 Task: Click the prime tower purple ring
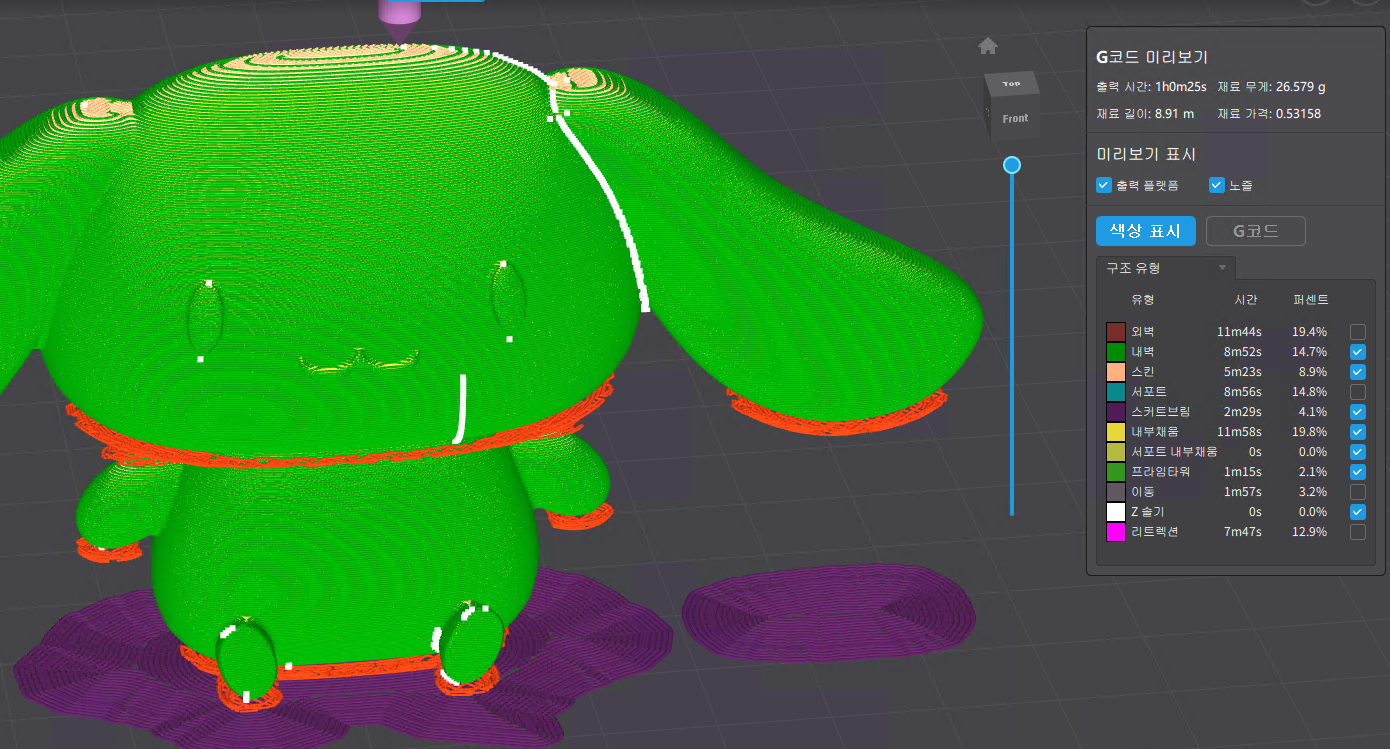click(829, 612)
